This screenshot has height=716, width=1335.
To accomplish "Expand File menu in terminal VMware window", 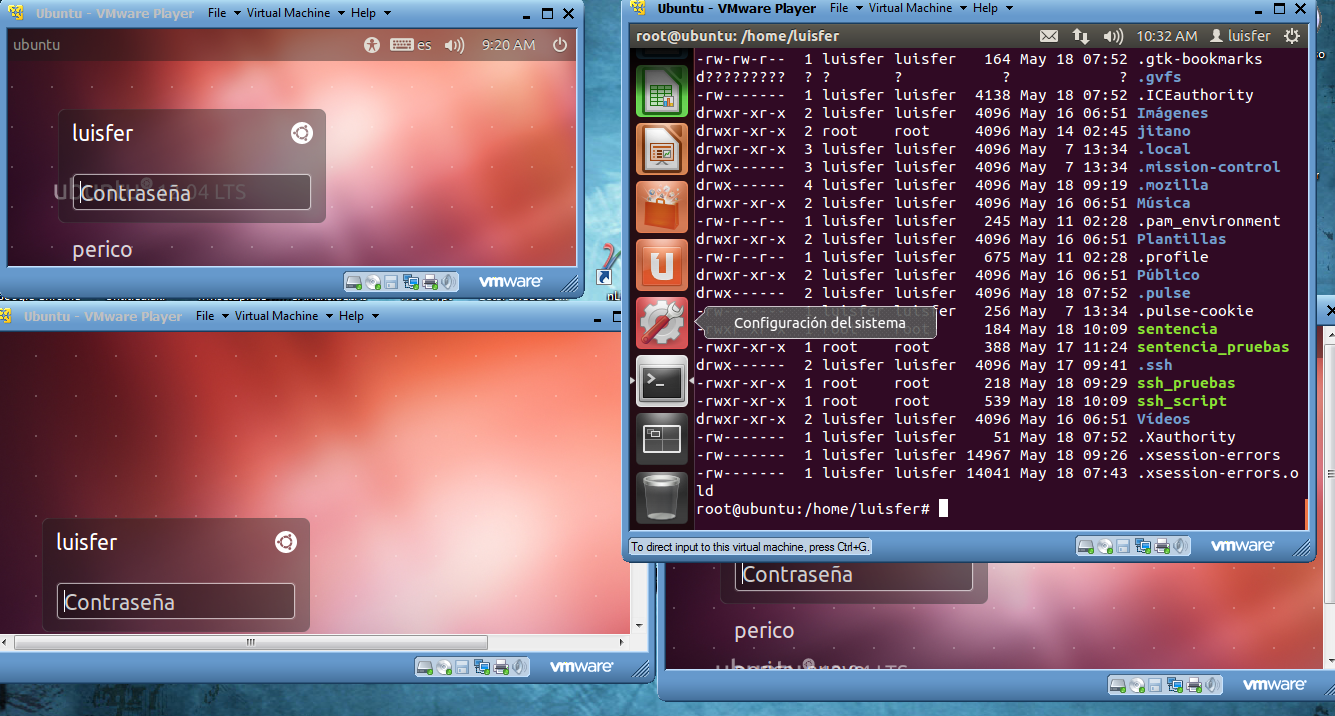I will pyautogui.click(x=846, y=8).
